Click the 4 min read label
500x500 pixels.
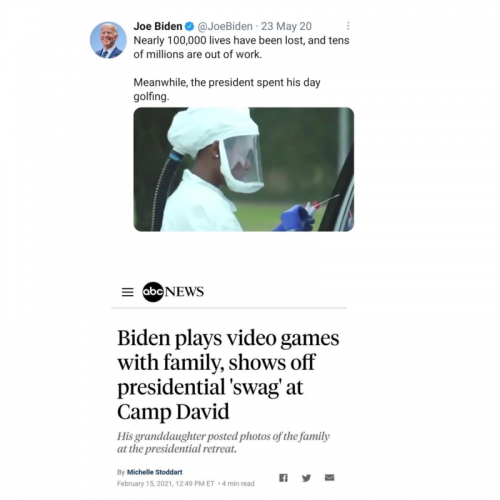(238, 483)
